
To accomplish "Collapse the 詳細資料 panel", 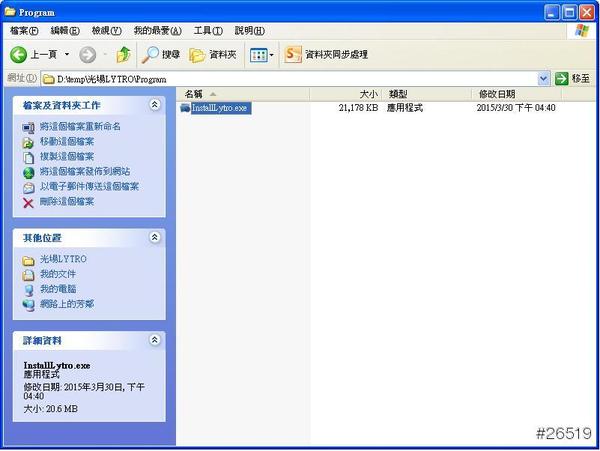I will click(155, 340).
